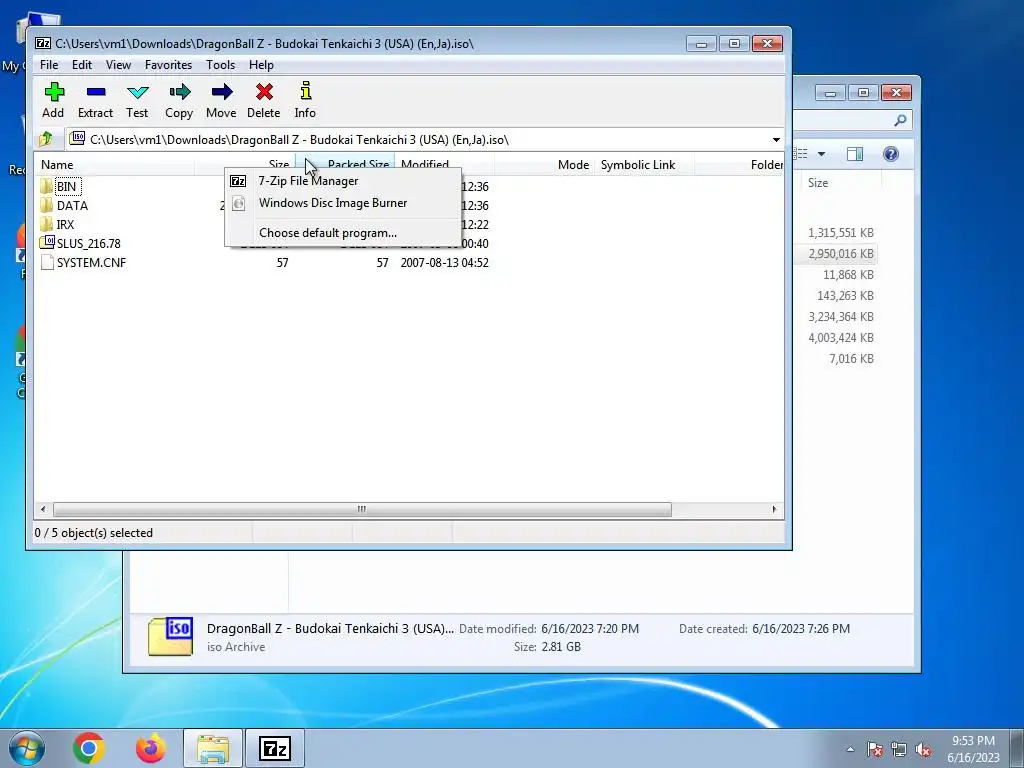Click the Action Center flag tray icon
1024x768 pixels.
point(875,749)
